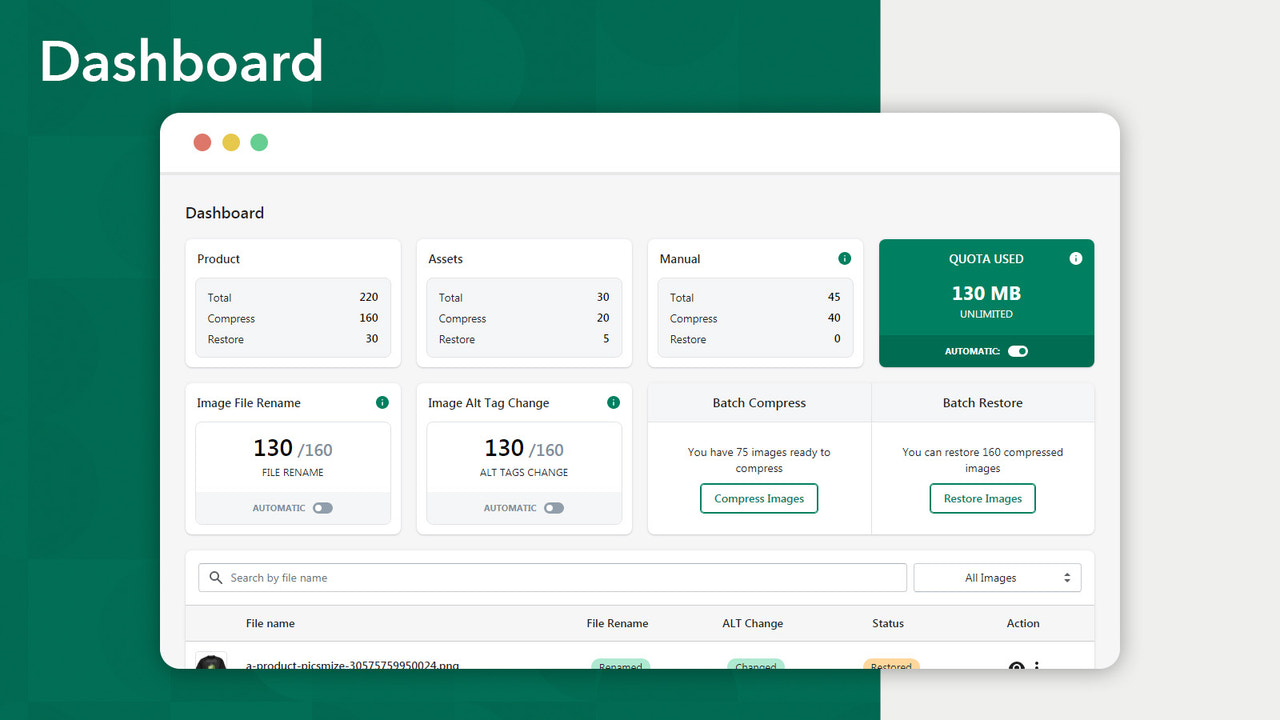Enable Automatic for Image File Rename
The height and width of the screenshot is (720, 1280).
(x=322, y=507)
